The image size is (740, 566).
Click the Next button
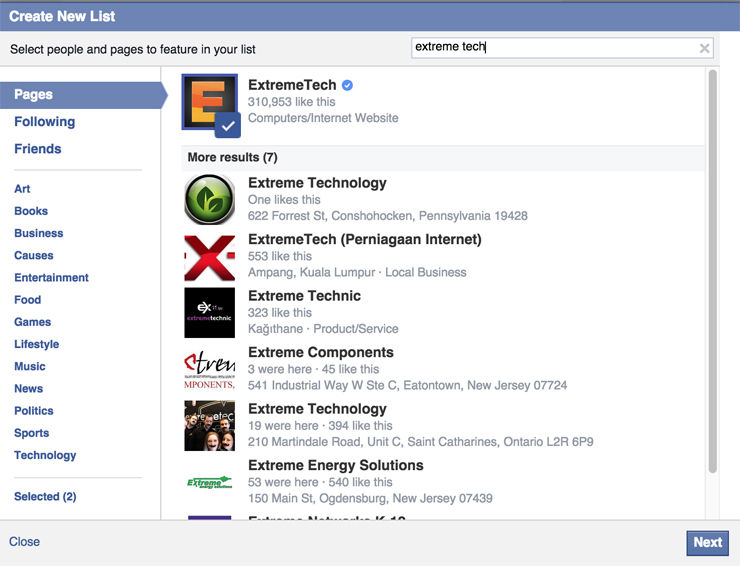coord(707,542)
